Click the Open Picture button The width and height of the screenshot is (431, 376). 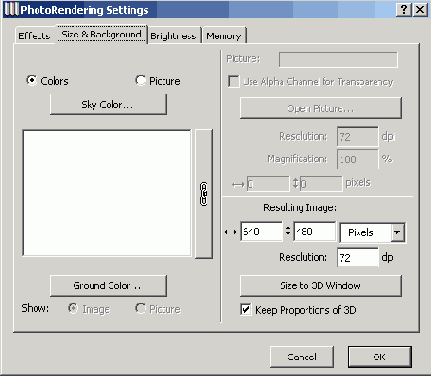(321, 108)
